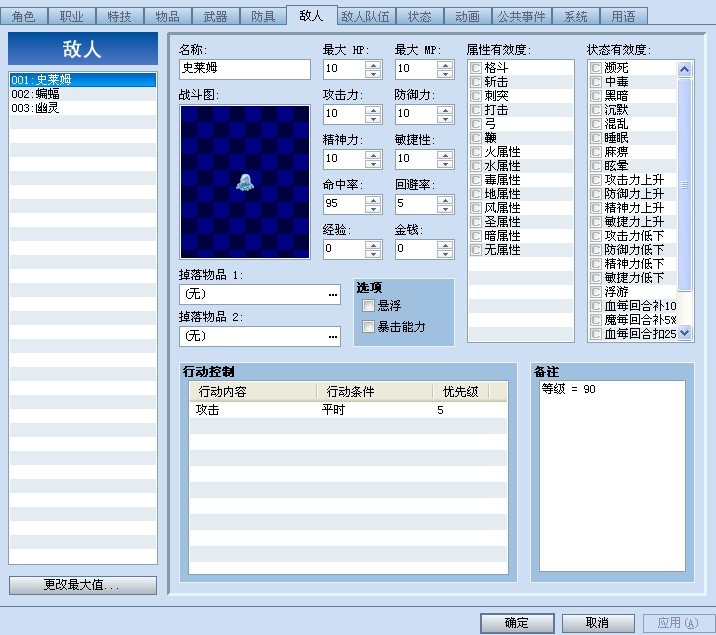Screen dimensions: 716x635
Task: Toggle the 格斗 attribute effectiveness box
Action: point(476,68)
